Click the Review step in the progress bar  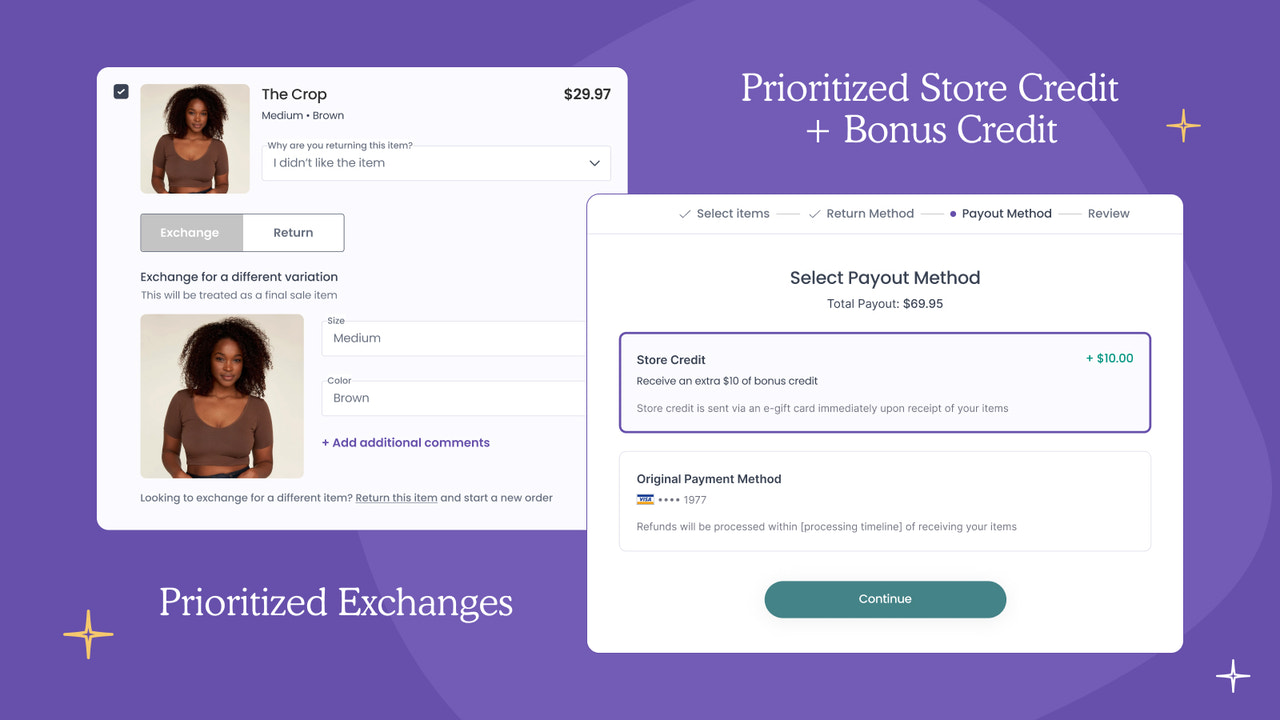click(x=1108, y=213)
